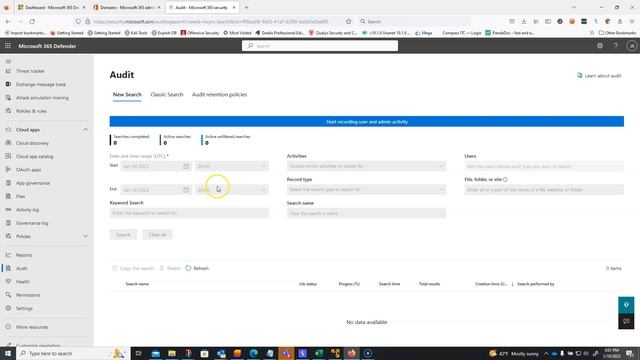Refresh the search results list
The height and width of the screenshot is (360, 640).
pyautogui.click(x=197, y=268)
